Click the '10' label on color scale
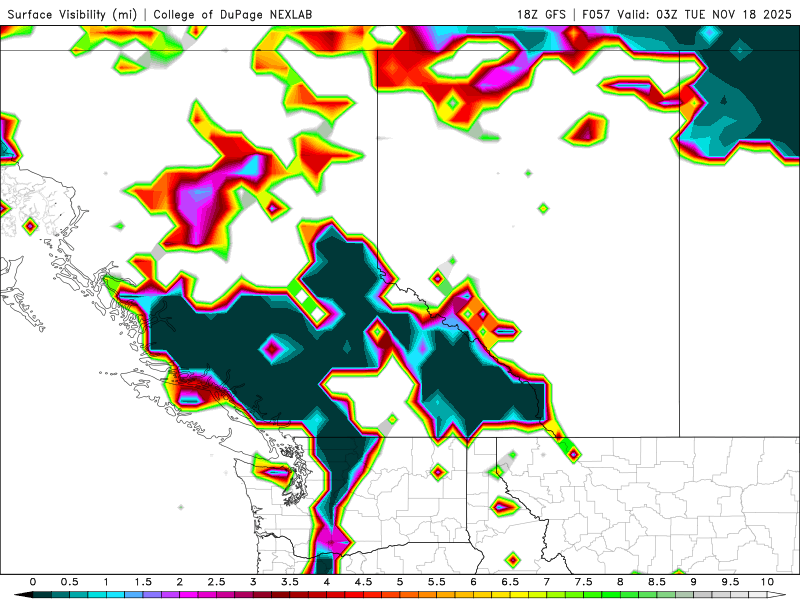This screenshot has height=600, width=800. point(767,582)
